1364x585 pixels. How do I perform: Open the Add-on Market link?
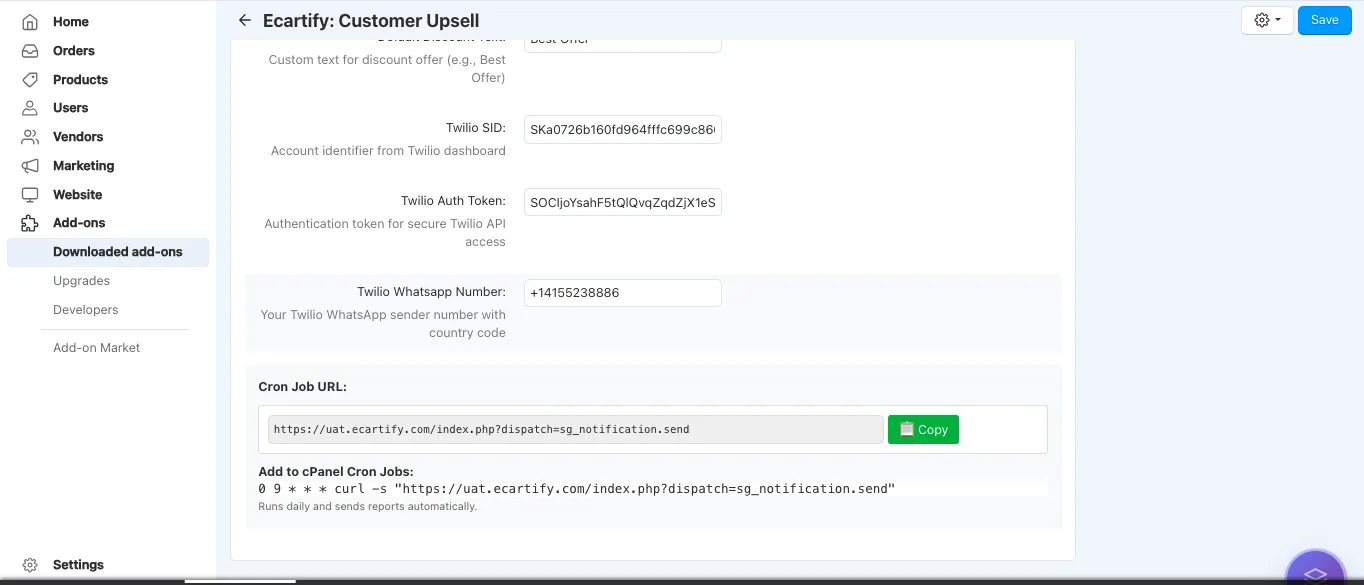point(96,348)
